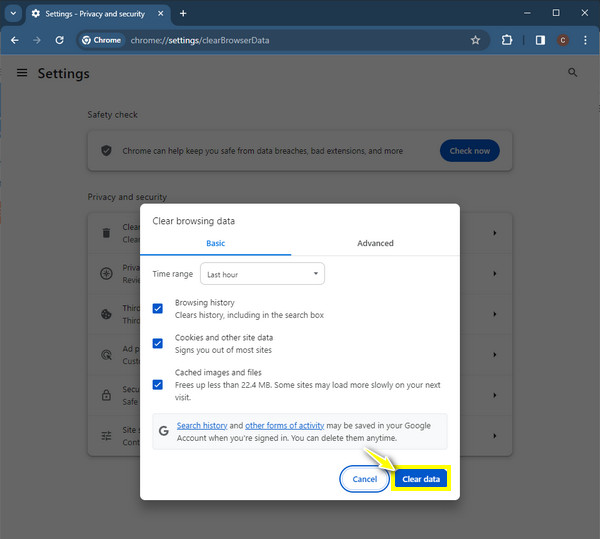
Task: Click the Settings gear tab favicon
Action: (x=36, y=14)
